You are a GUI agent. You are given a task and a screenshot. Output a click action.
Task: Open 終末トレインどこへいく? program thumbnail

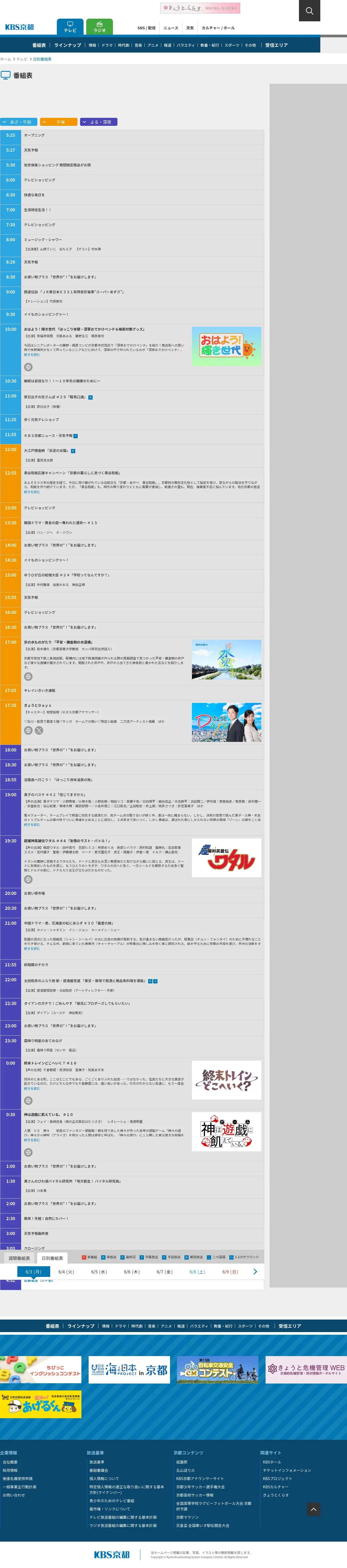(226, 1080)
